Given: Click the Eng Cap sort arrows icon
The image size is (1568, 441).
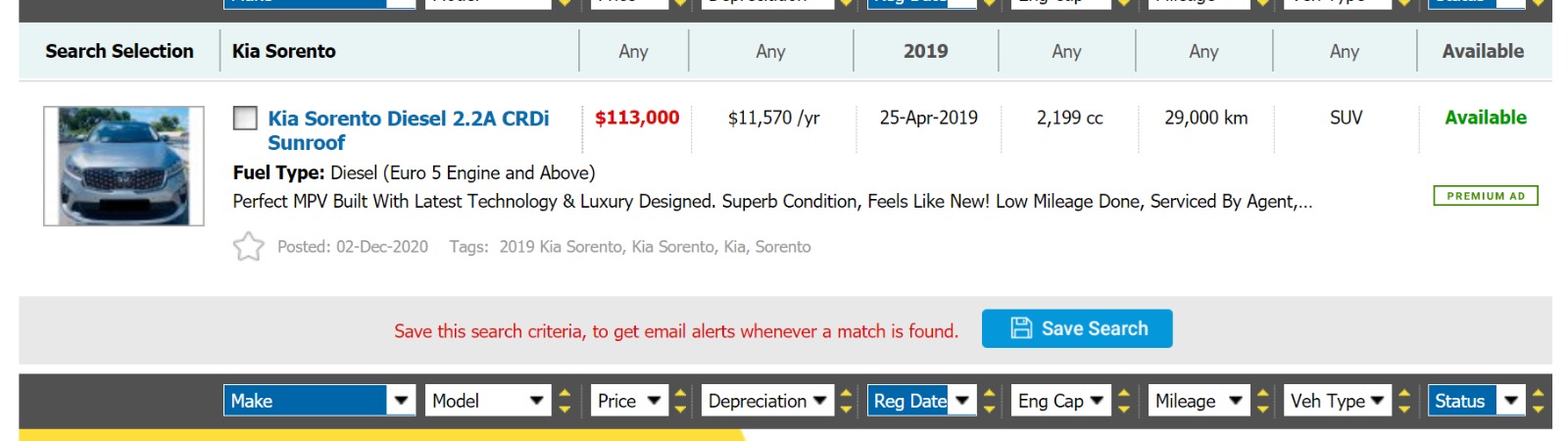Looking at the screenshot, I should click(1124, 401).
